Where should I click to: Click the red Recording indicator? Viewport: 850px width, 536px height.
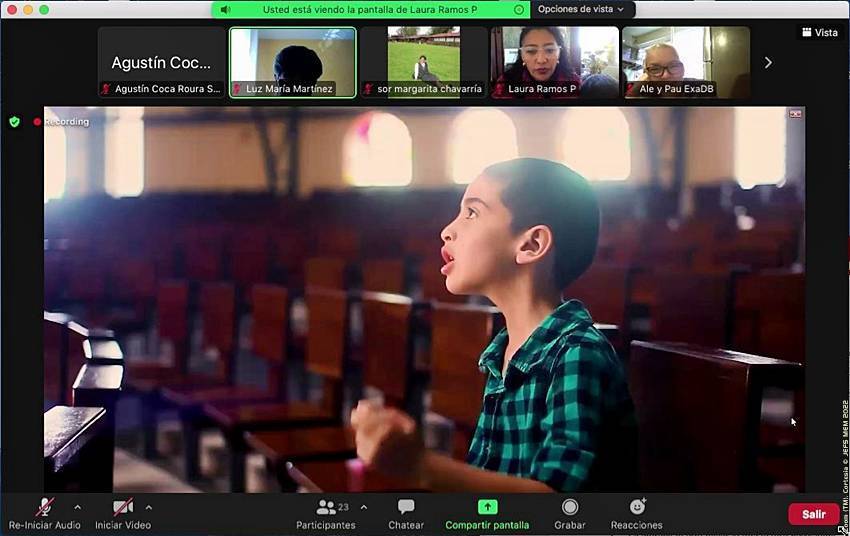pos(61,122)
